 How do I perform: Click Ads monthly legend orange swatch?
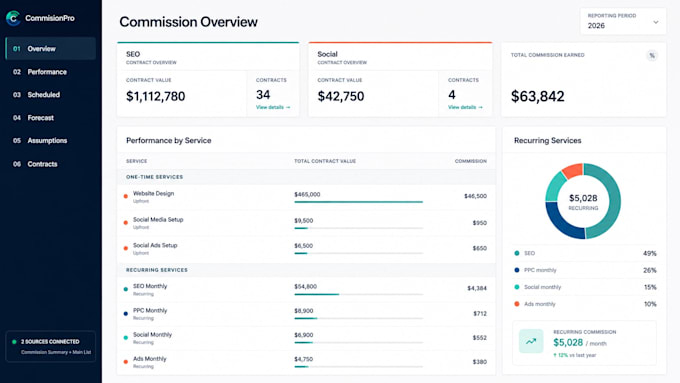click(x=517, y=304)
